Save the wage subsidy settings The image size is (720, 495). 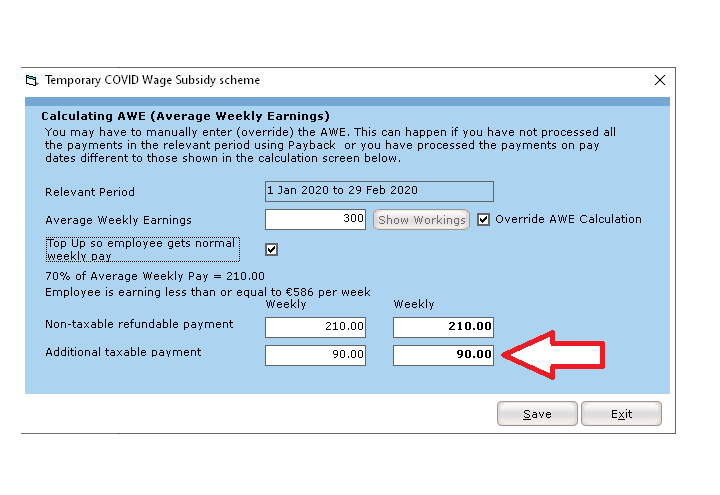click(537, 414)
